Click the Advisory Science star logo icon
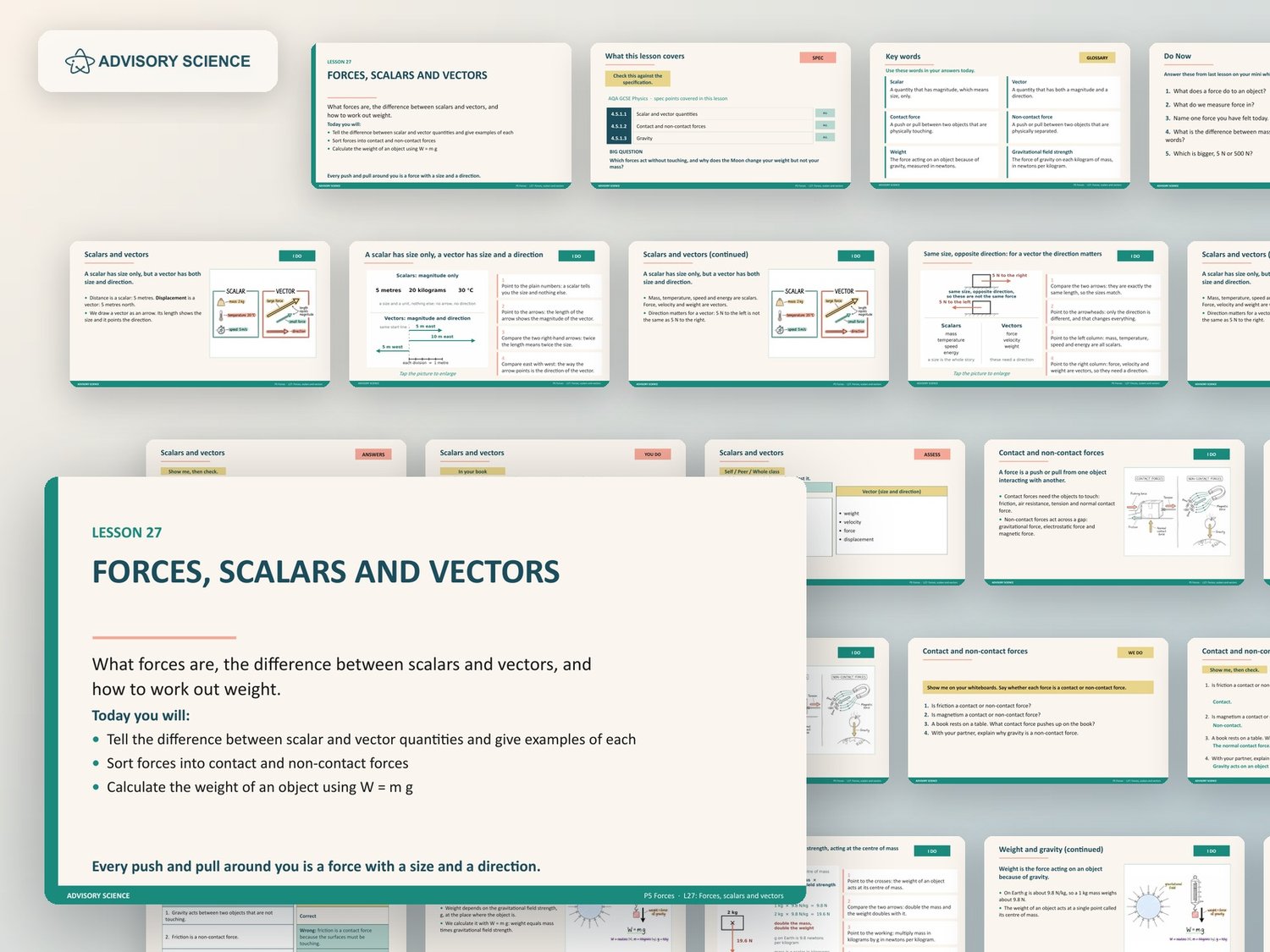The width and height of the screenshot is (1270, 952). click(x=80, y=61)
